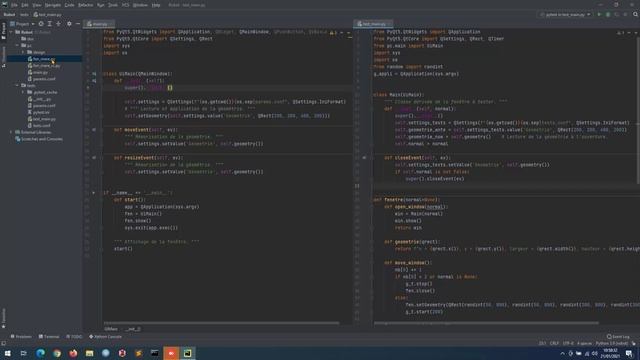Collapse the Robot root folder
Screen dimensions: 640x360
point(11,32)
